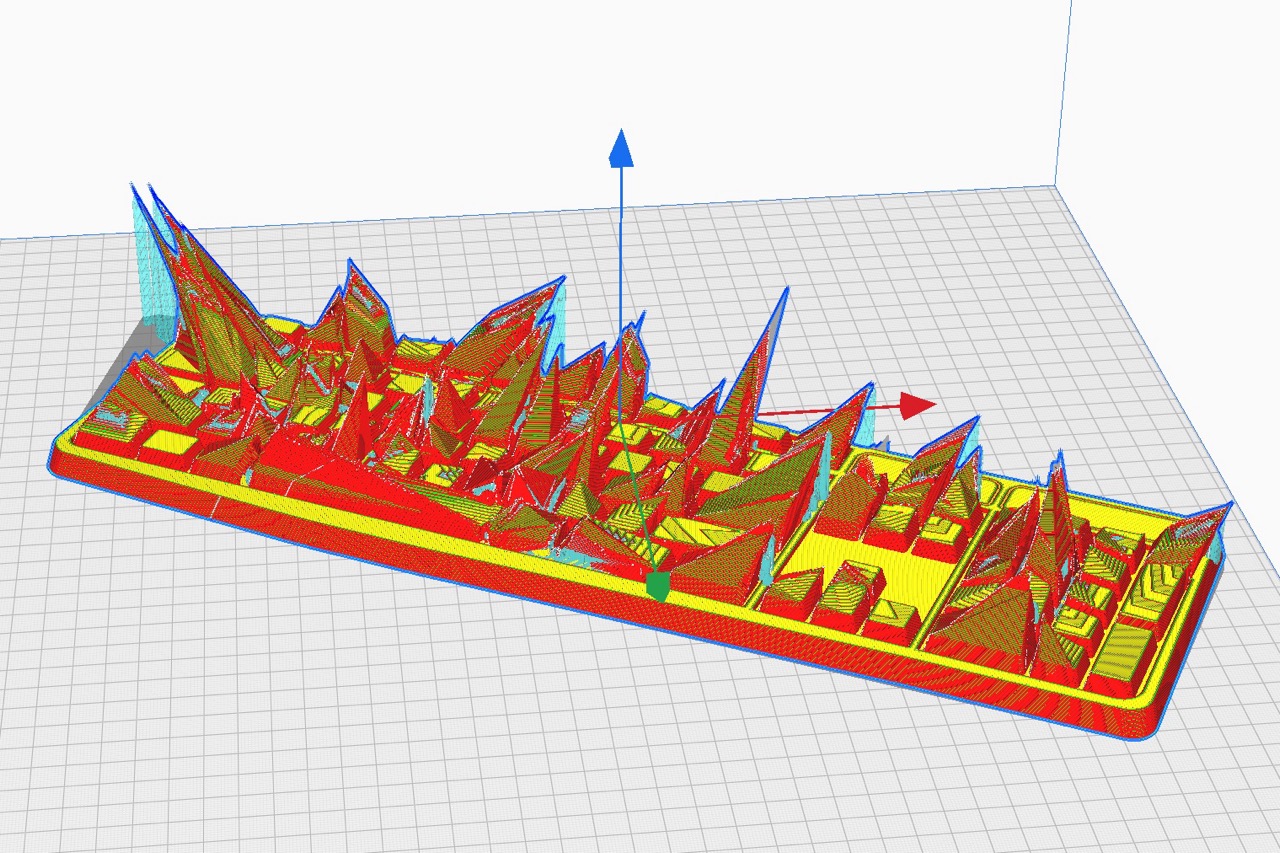Click the cyan support beside the far-left spike
This screenshot has width=1280, height=853.
[x=143, y=260]
